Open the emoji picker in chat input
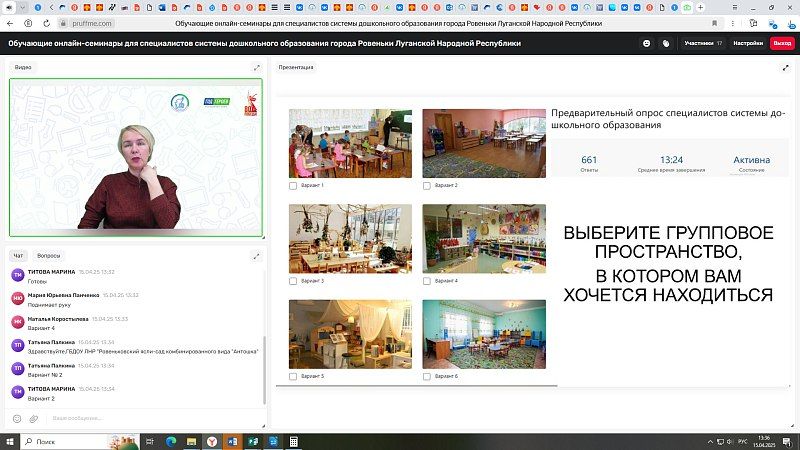This screenshot has width=800, height=450. pyautogui.click(x=17, y=418)
